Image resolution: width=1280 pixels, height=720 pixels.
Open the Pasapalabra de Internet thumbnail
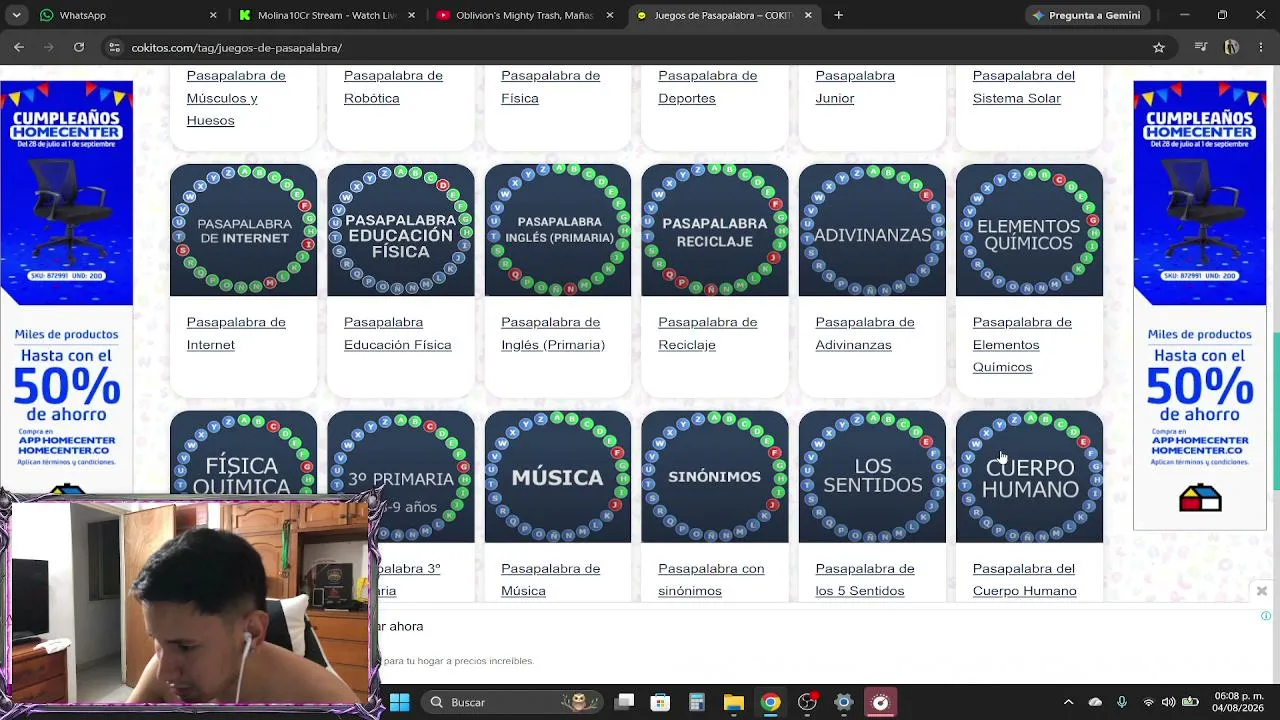pos(243,230)
